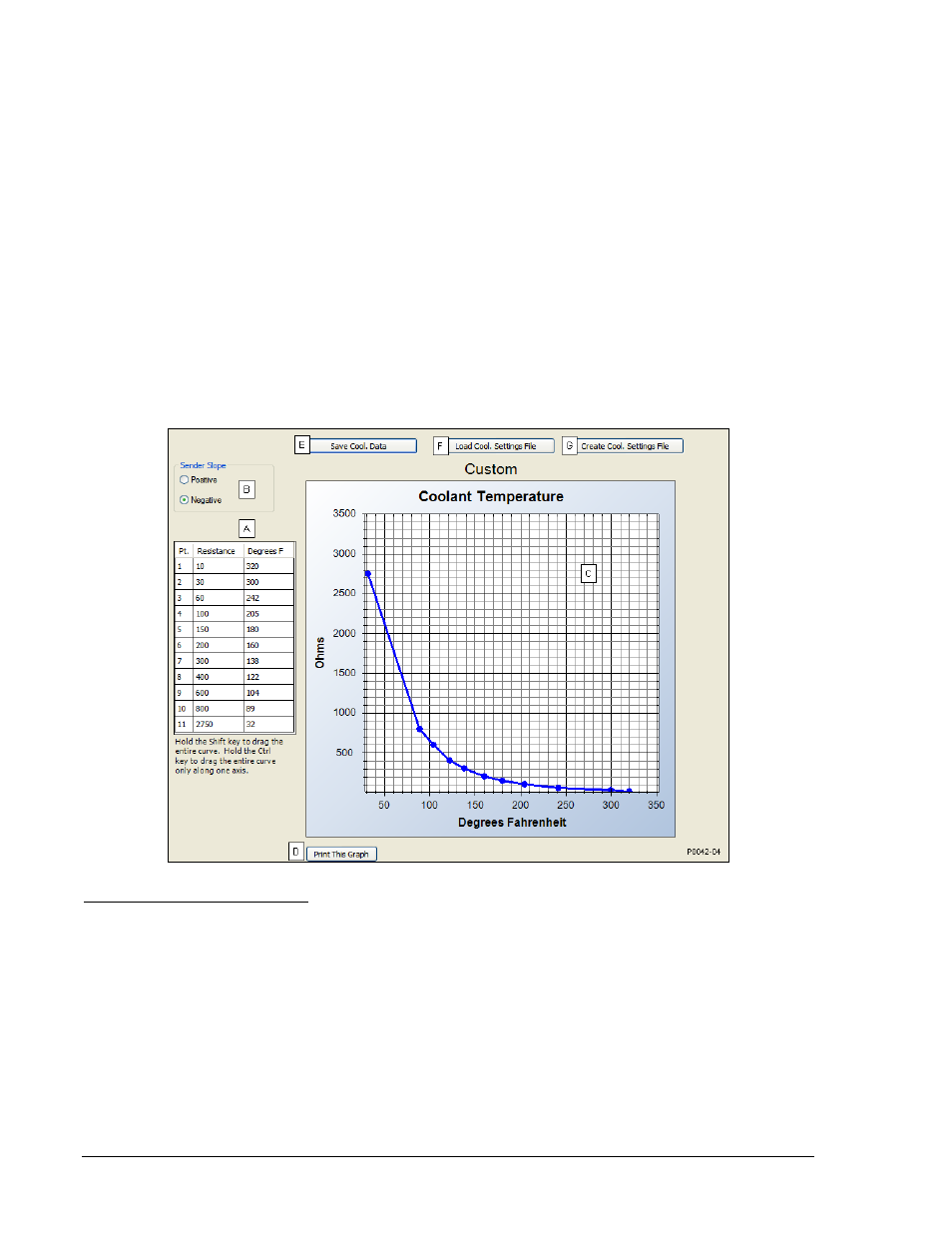
Task: Click resistance cell with value 60
Action: [x=218, y=598]
